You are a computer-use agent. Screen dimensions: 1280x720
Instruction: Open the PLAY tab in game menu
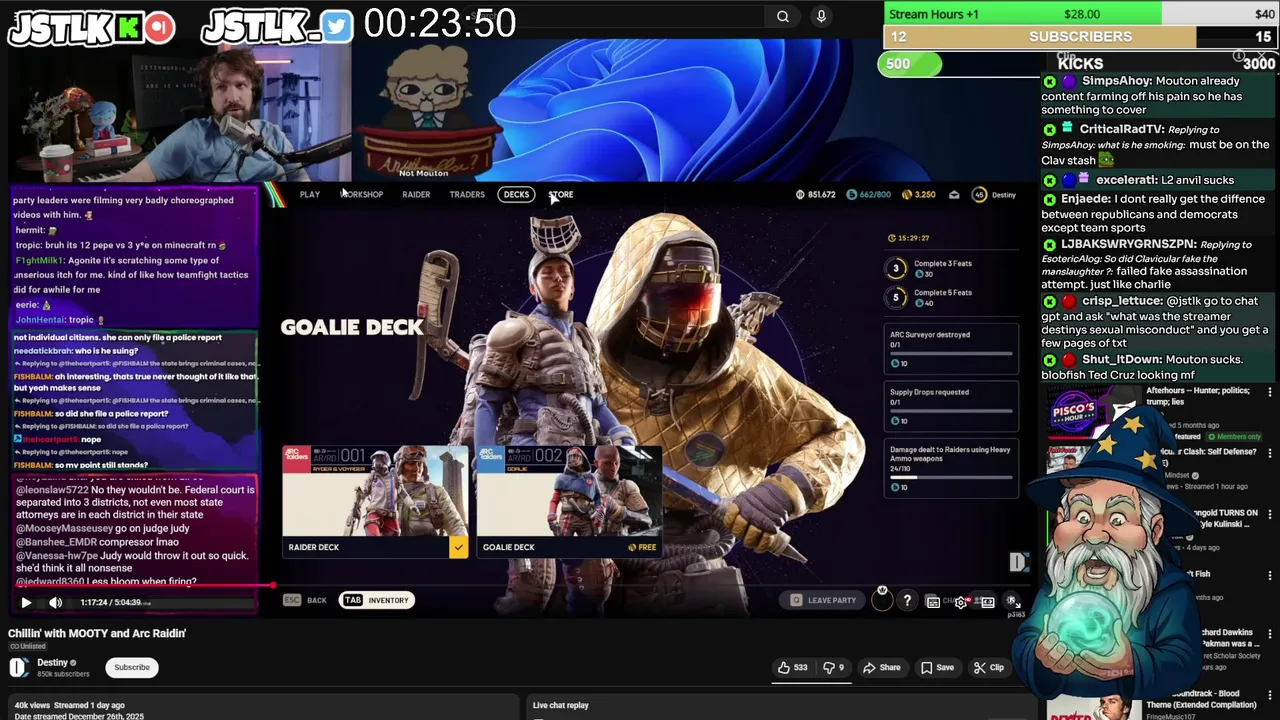[310, 195]
